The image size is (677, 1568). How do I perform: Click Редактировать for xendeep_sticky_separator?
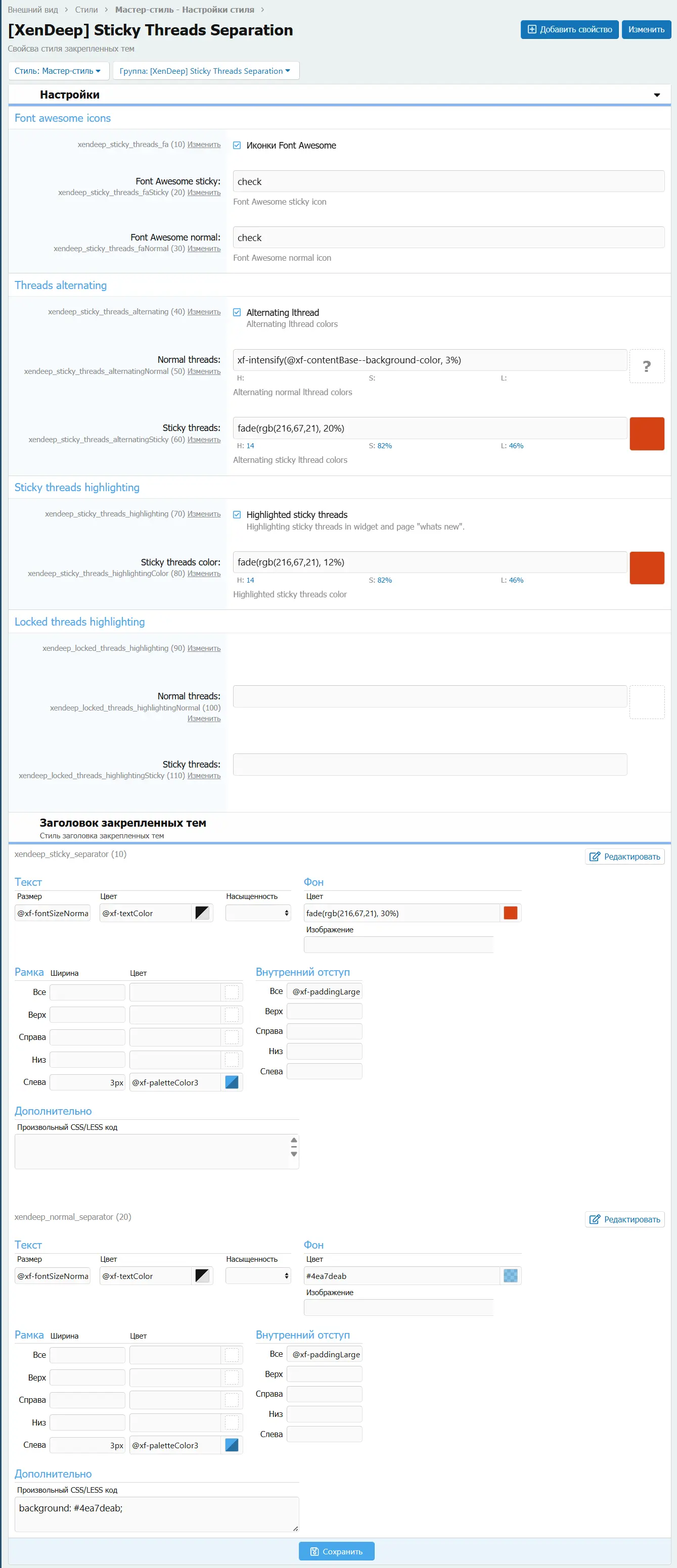(624, 857)
